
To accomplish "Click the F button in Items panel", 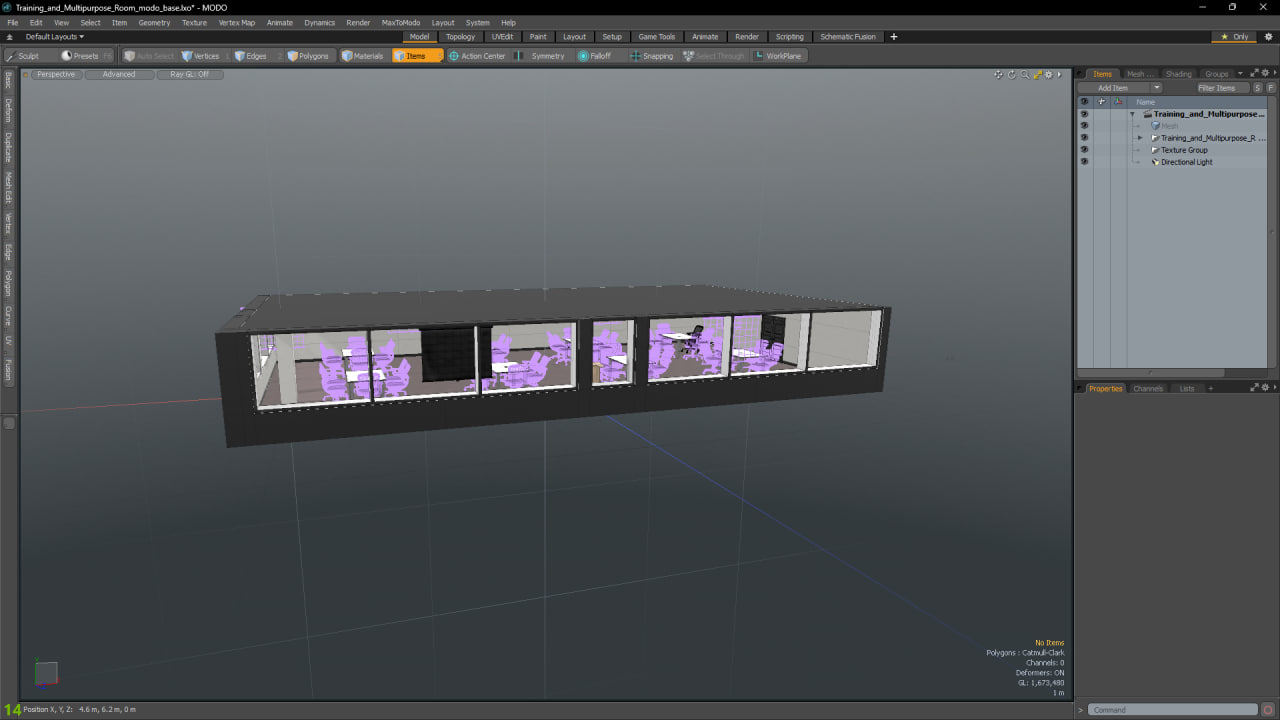I will click(1270, 88).
